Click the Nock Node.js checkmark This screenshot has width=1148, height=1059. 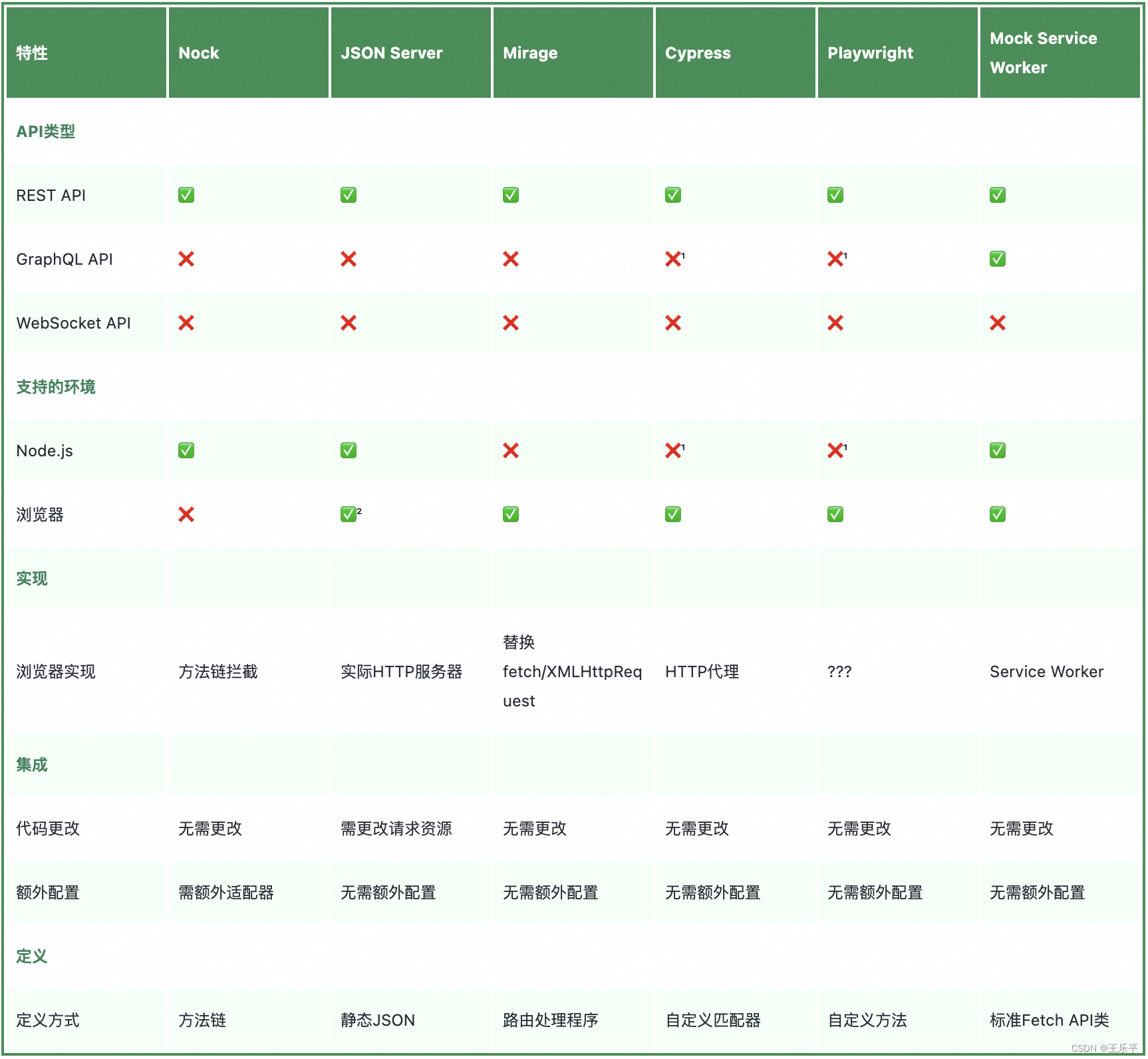coord(186,450)
